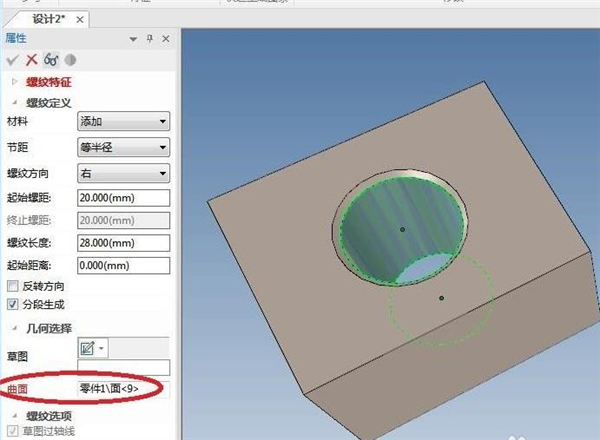Viewport: 600px width, 440px height.
Task: Open the 材料 dropdown showing 添加
Action: click(123, 122)
